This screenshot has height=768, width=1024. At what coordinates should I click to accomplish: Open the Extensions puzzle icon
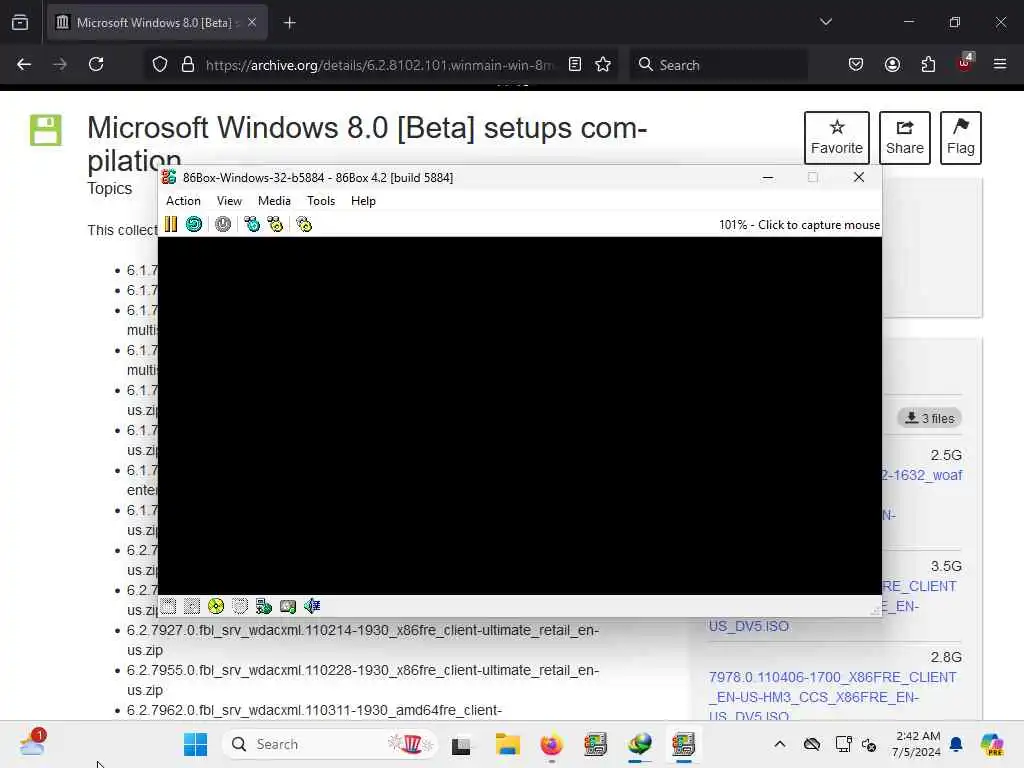click(x=928, y=64)
